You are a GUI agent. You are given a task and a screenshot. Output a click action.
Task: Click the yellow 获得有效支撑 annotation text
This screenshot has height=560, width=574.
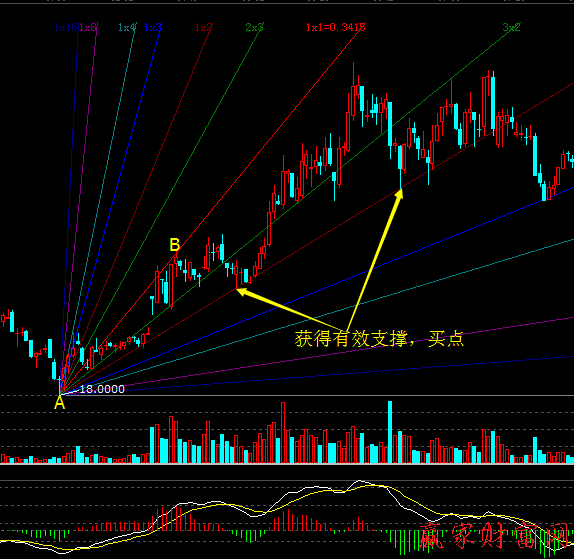point(351,339)
